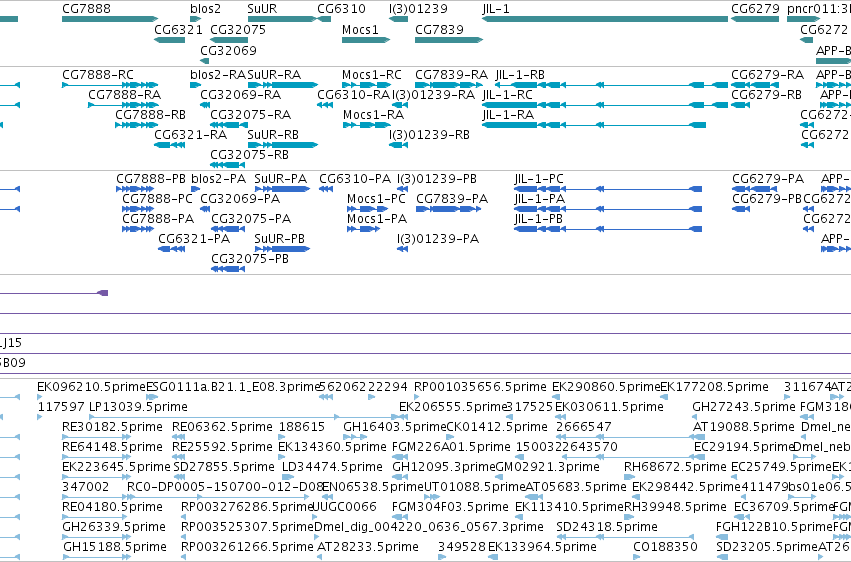Click the CO188350 EST label
Viewport: 851px width, 562px height.
coord(665,547)
